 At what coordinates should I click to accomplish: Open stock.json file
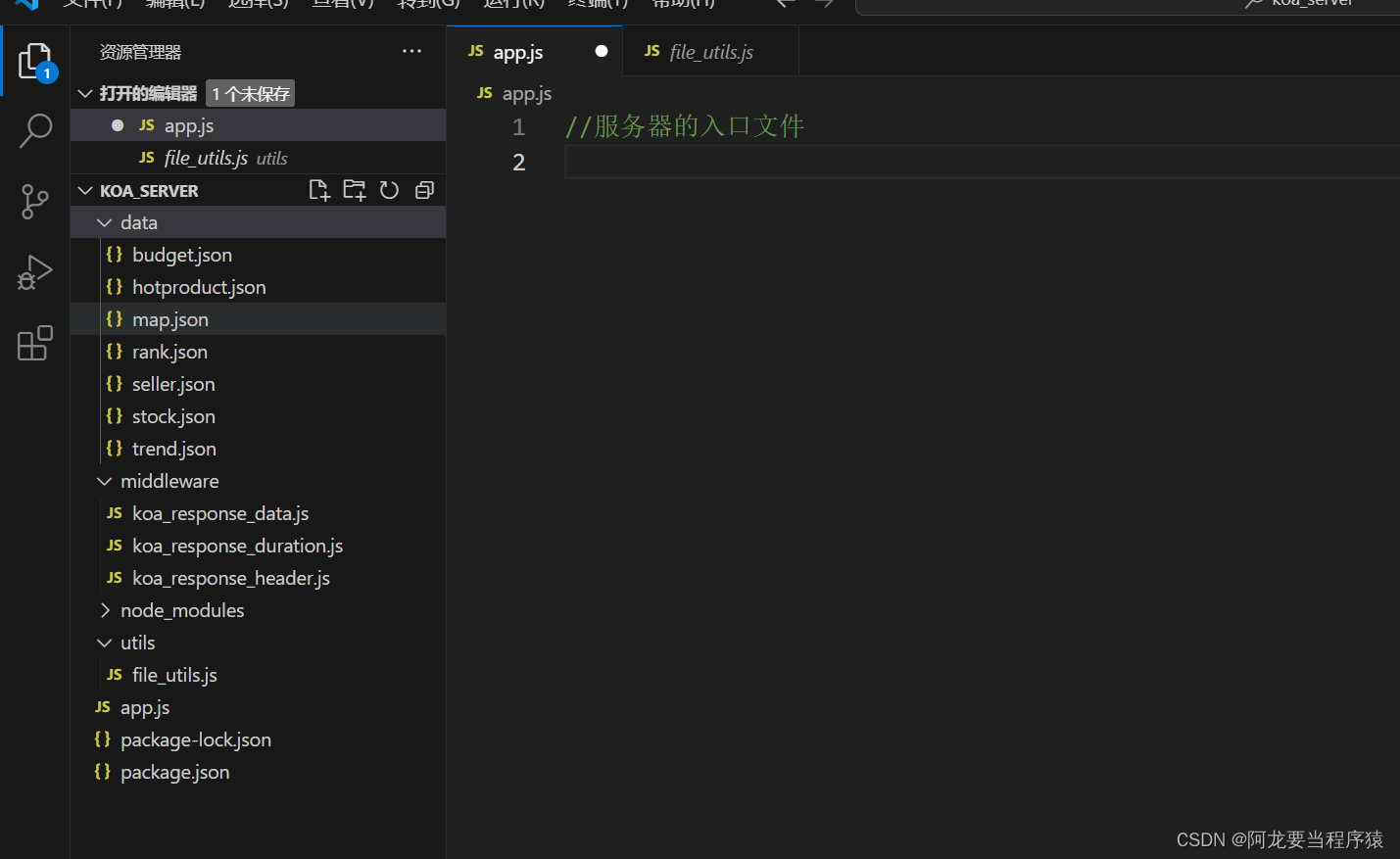(259, 416)
